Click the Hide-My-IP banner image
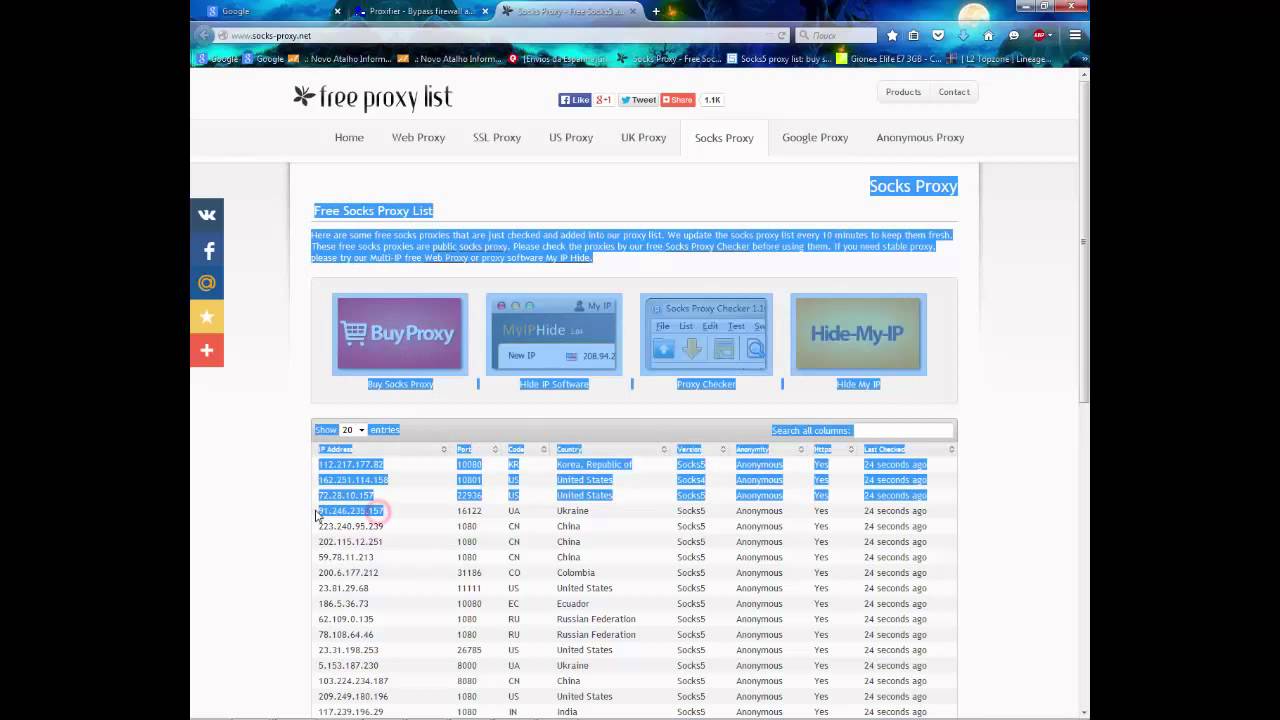Screen dimensions: 1280x720 click(858, 334)
